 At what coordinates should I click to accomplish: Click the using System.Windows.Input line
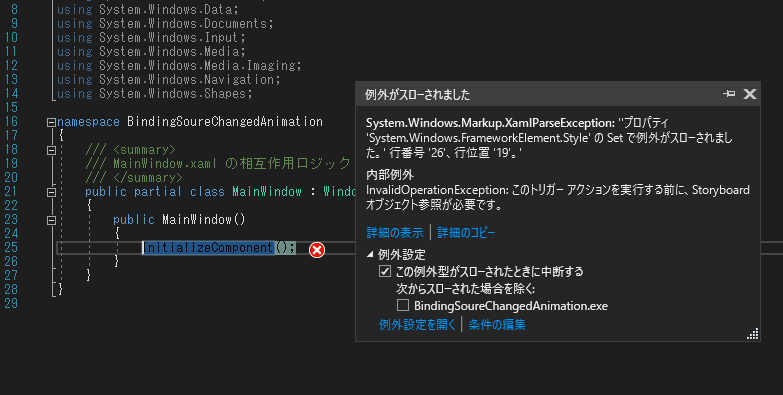151,37
